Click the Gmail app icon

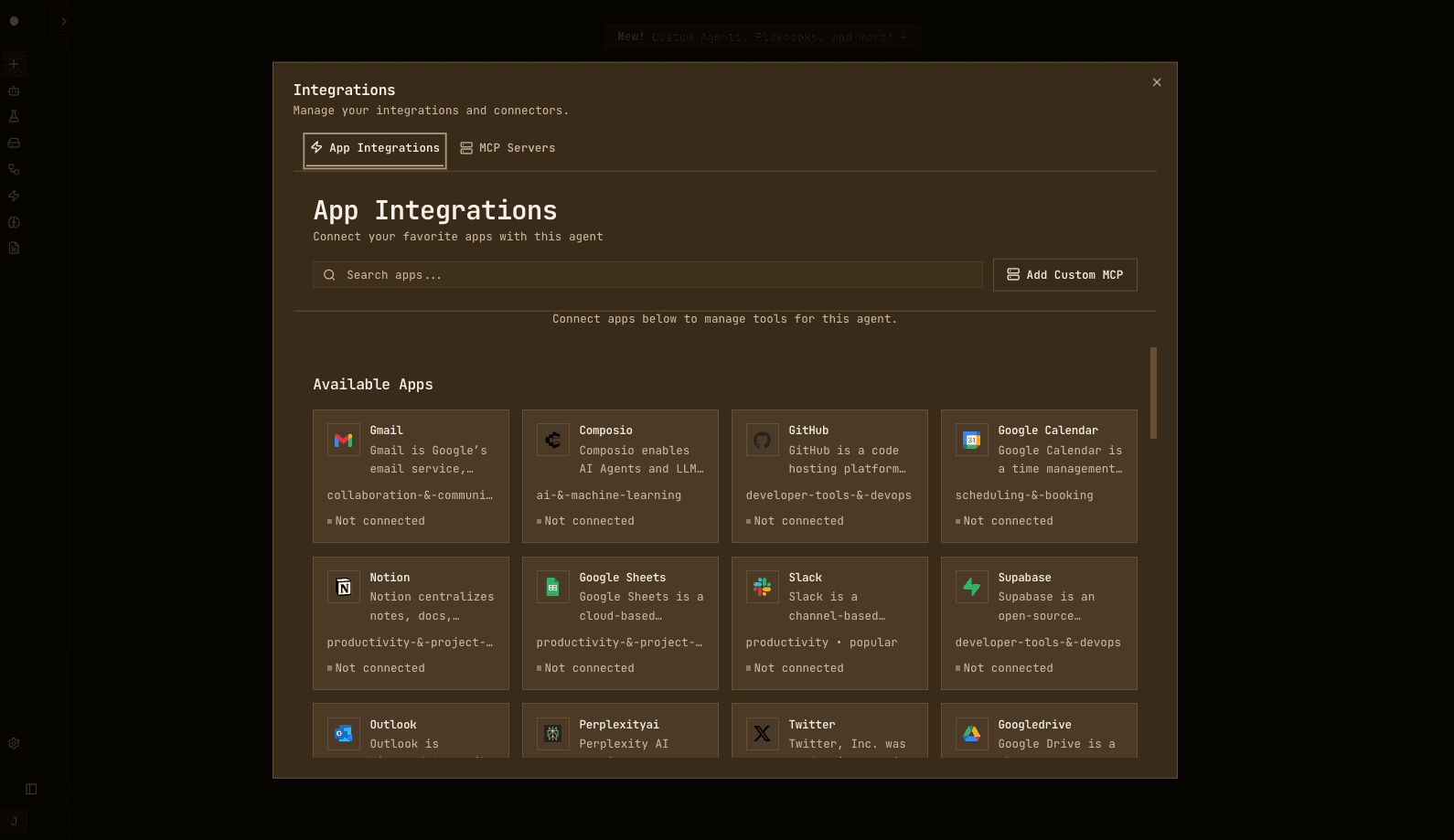343,440
